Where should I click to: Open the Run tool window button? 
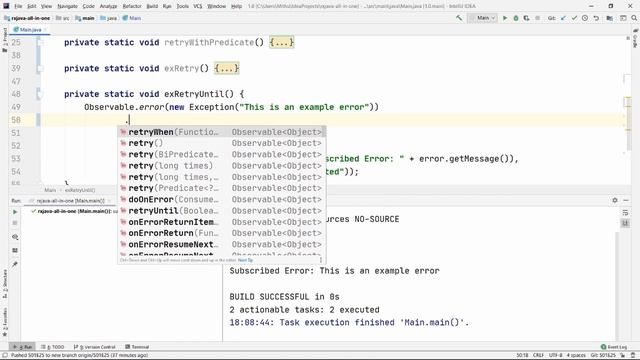pos(22,347)
